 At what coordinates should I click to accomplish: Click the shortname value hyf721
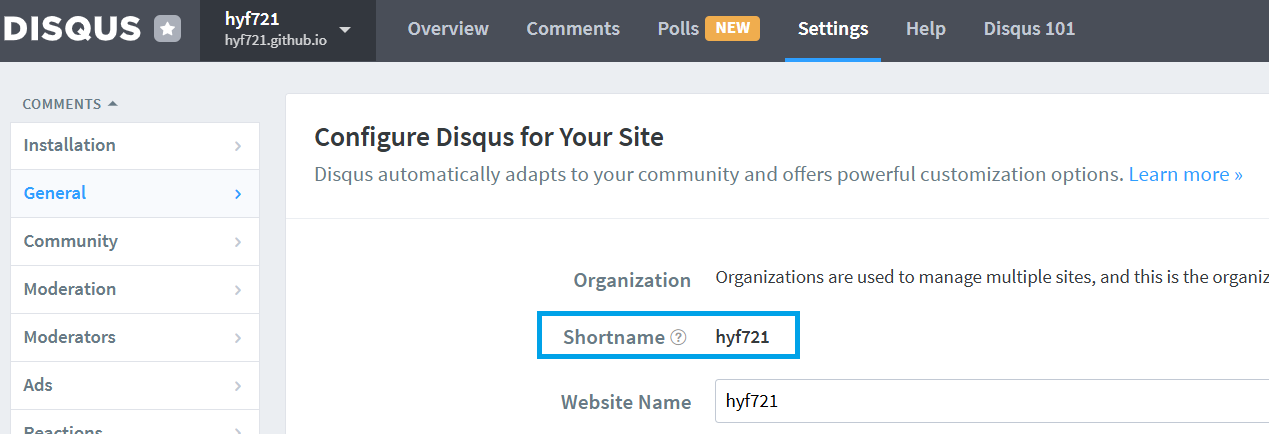click(x=742, y=337)
